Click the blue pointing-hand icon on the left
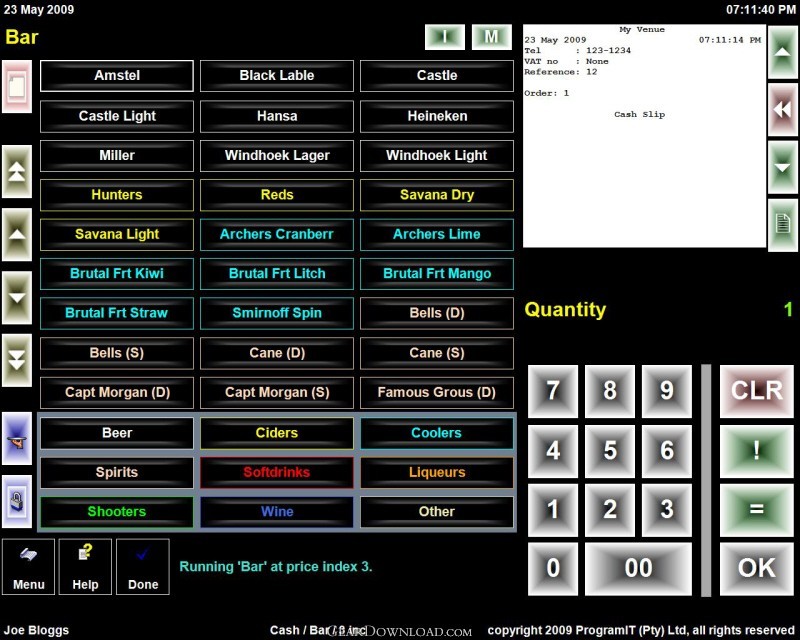Image resolution: width=800 pixels, height=640 pixels. tap(17, 438)
